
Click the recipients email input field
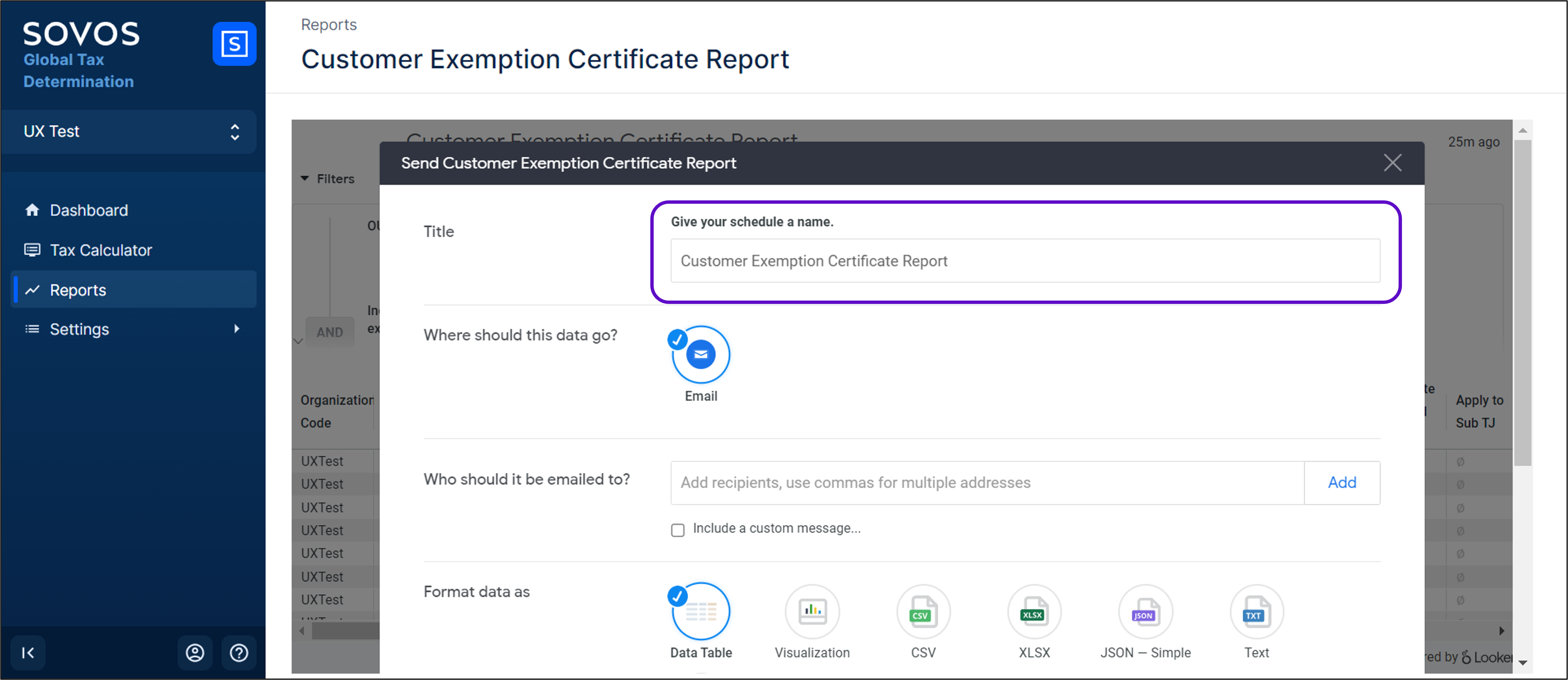[x=986, y=482]
